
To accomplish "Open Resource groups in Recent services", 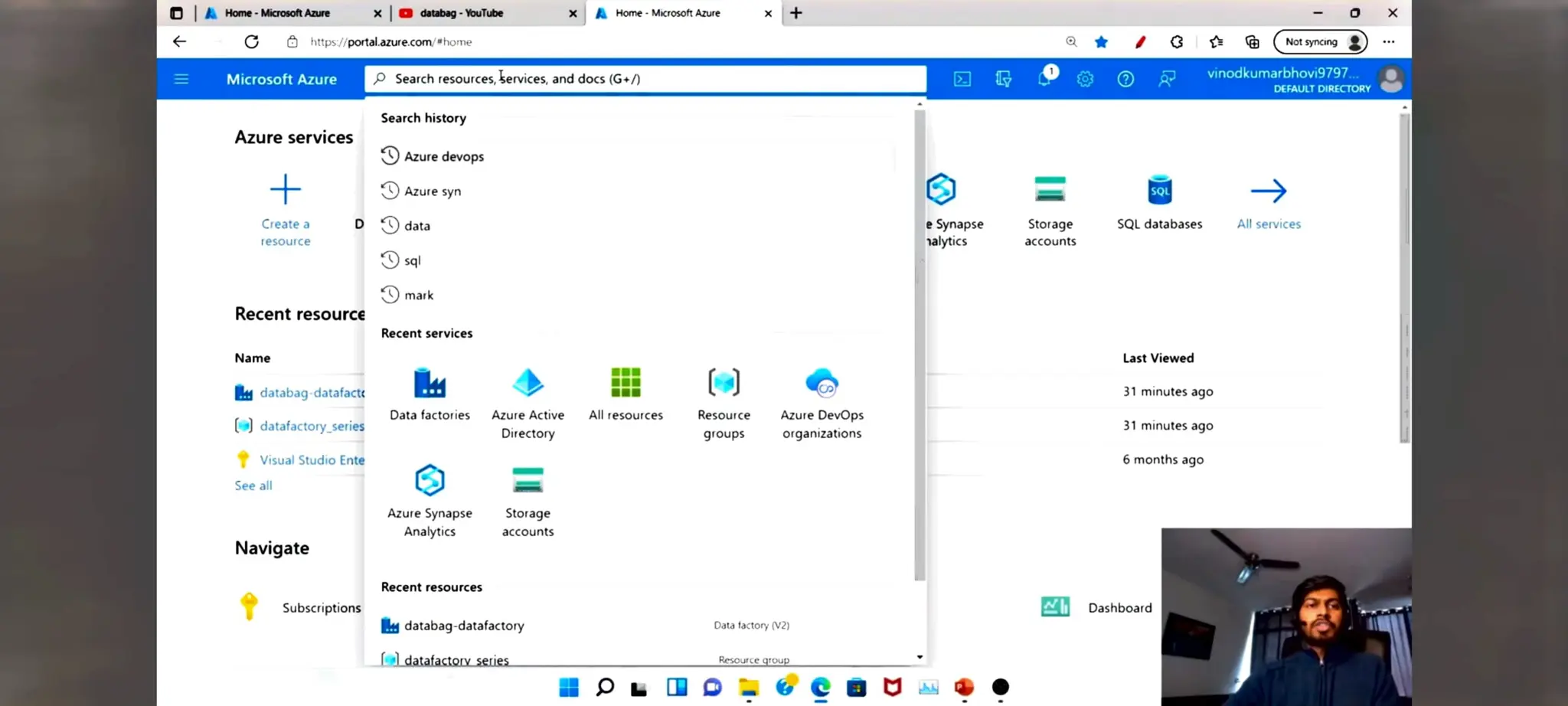I will click(x=724, y=404).
